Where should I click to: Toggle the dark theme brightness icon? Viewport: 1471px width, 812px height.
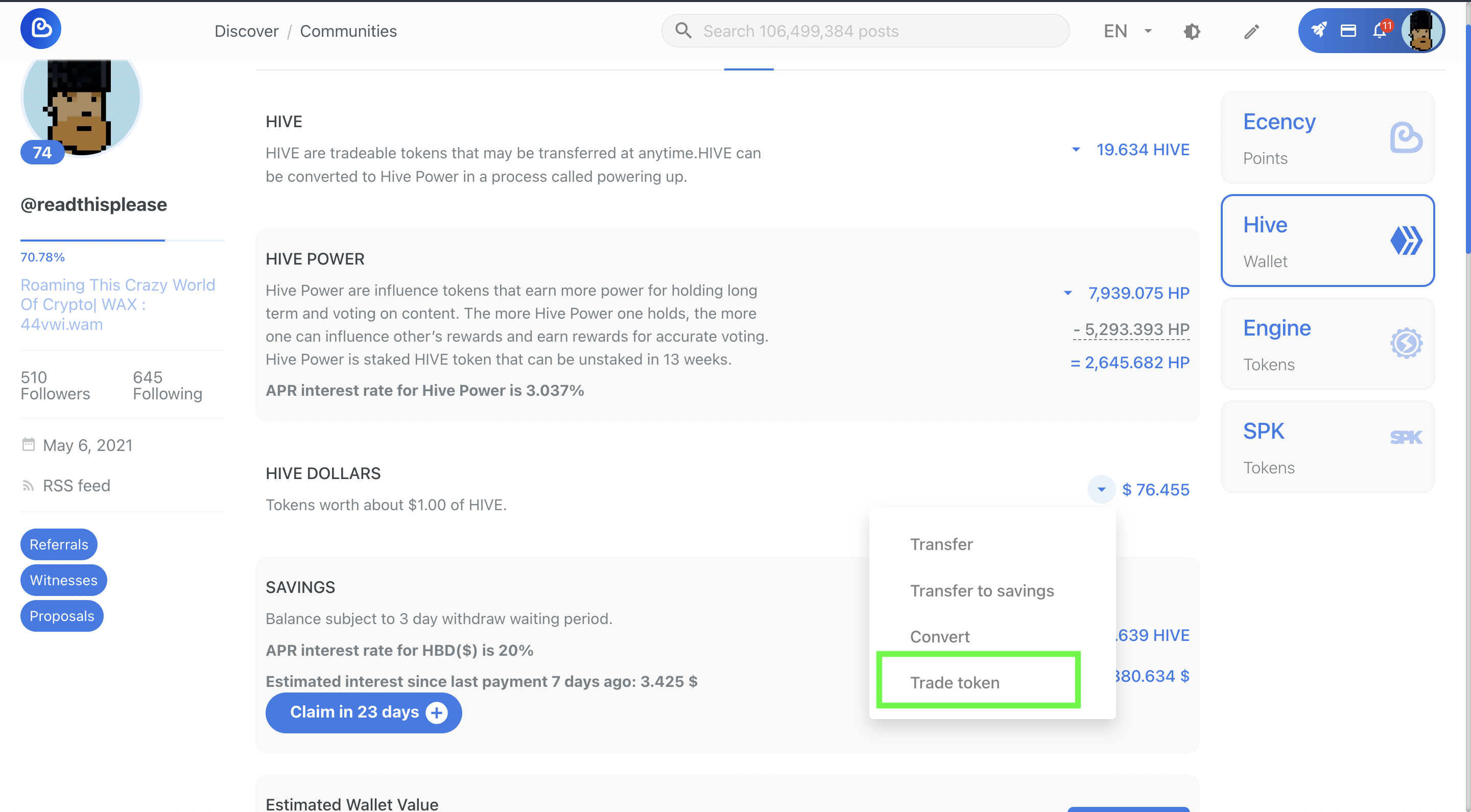tap(1192, 31)
